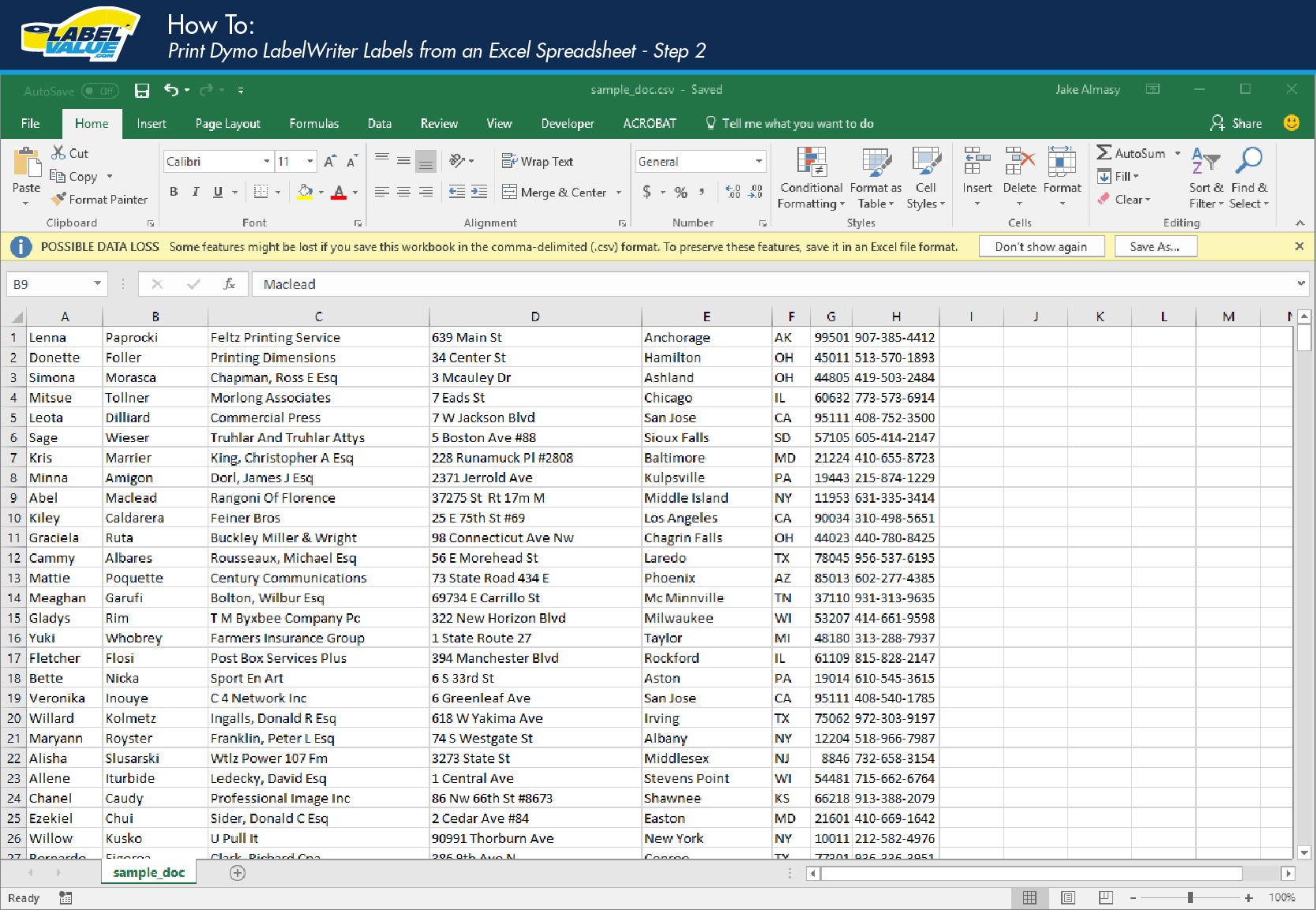Switch to Page Layout view icon

1068,897
